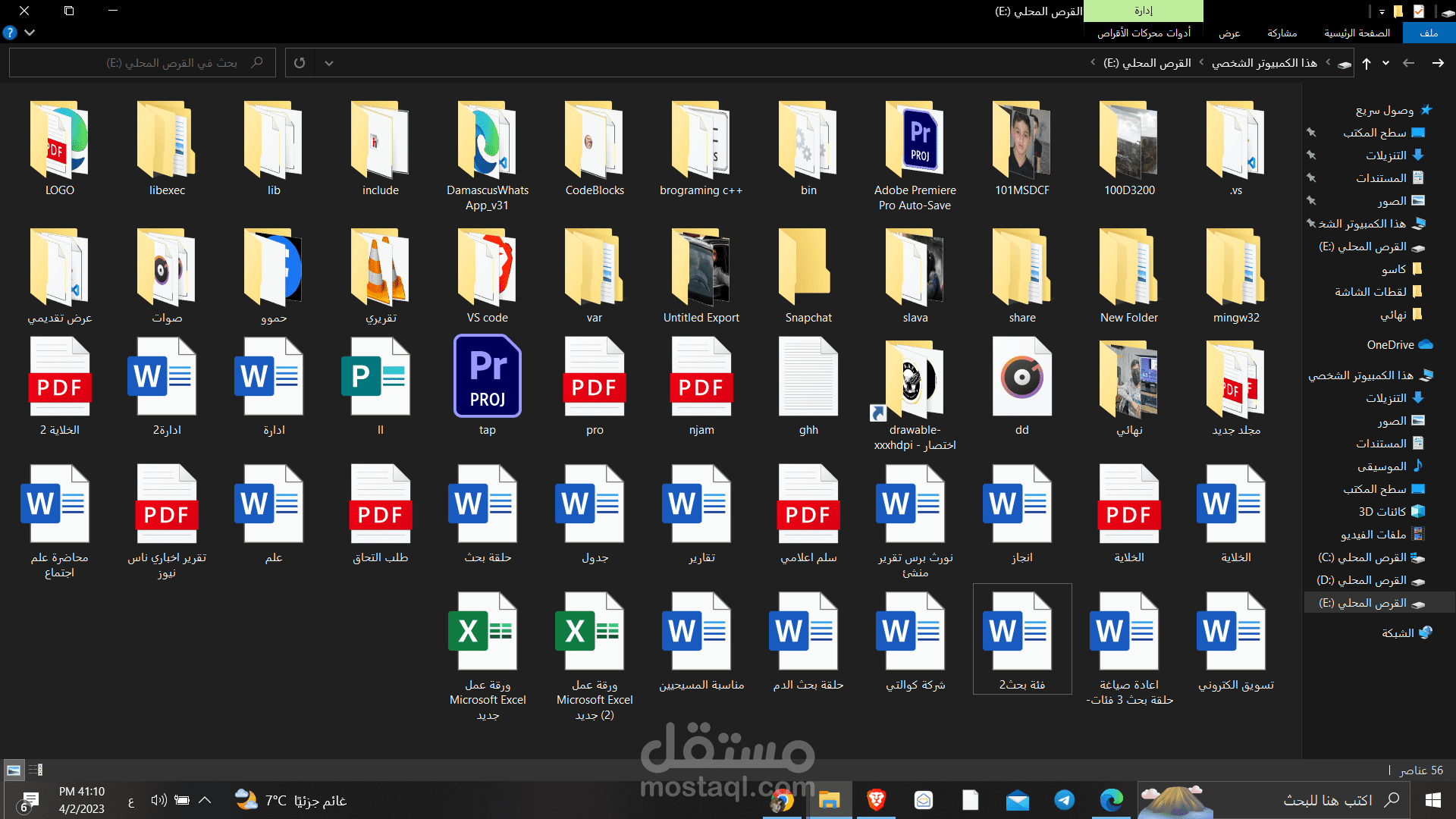Click the ملف file button
The image size is (1456, 819).
click(1429, 33)
